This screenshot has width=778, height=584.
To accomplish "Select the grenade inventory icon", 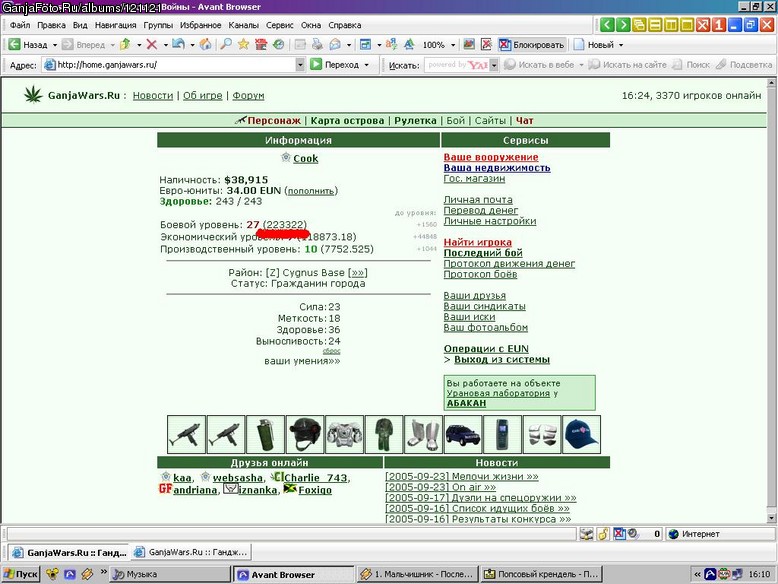I will [x=265, y=435].
